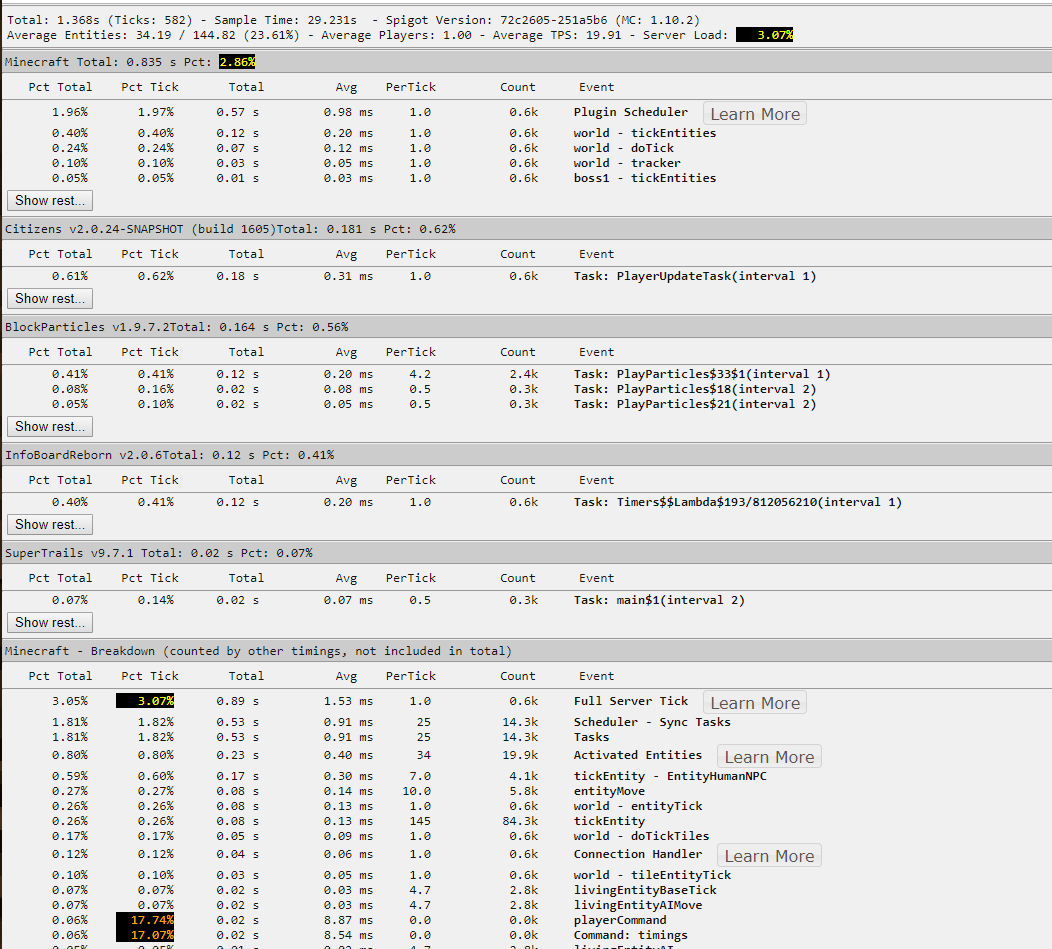Select the PlayerUpdateTask(interval 1) event text

click(x=694, y=276)
